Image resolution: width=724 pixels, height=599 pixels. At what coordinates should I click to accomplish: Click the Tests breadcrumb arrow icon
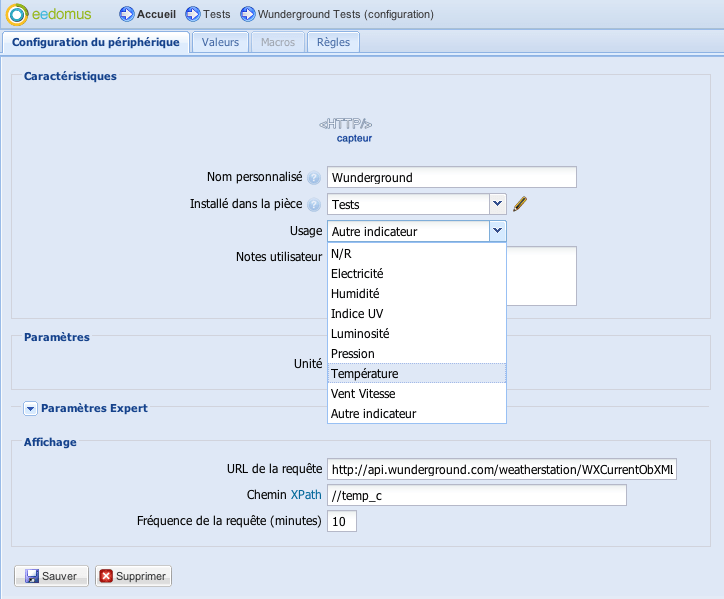pyautogui.click(x=193, y=14)
